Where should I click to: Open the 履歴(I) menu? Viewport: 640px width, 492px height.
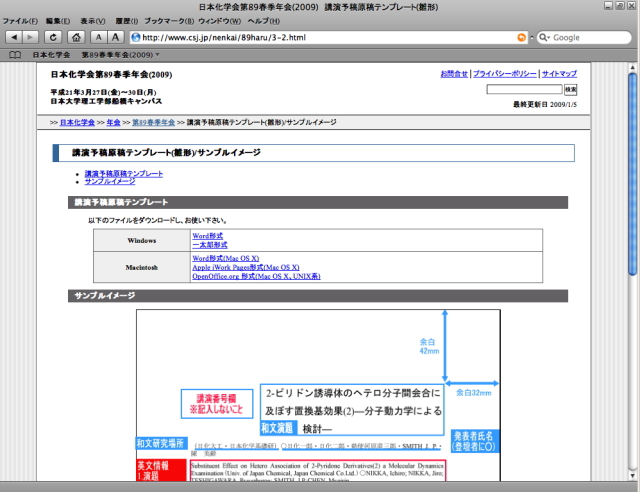127,21
